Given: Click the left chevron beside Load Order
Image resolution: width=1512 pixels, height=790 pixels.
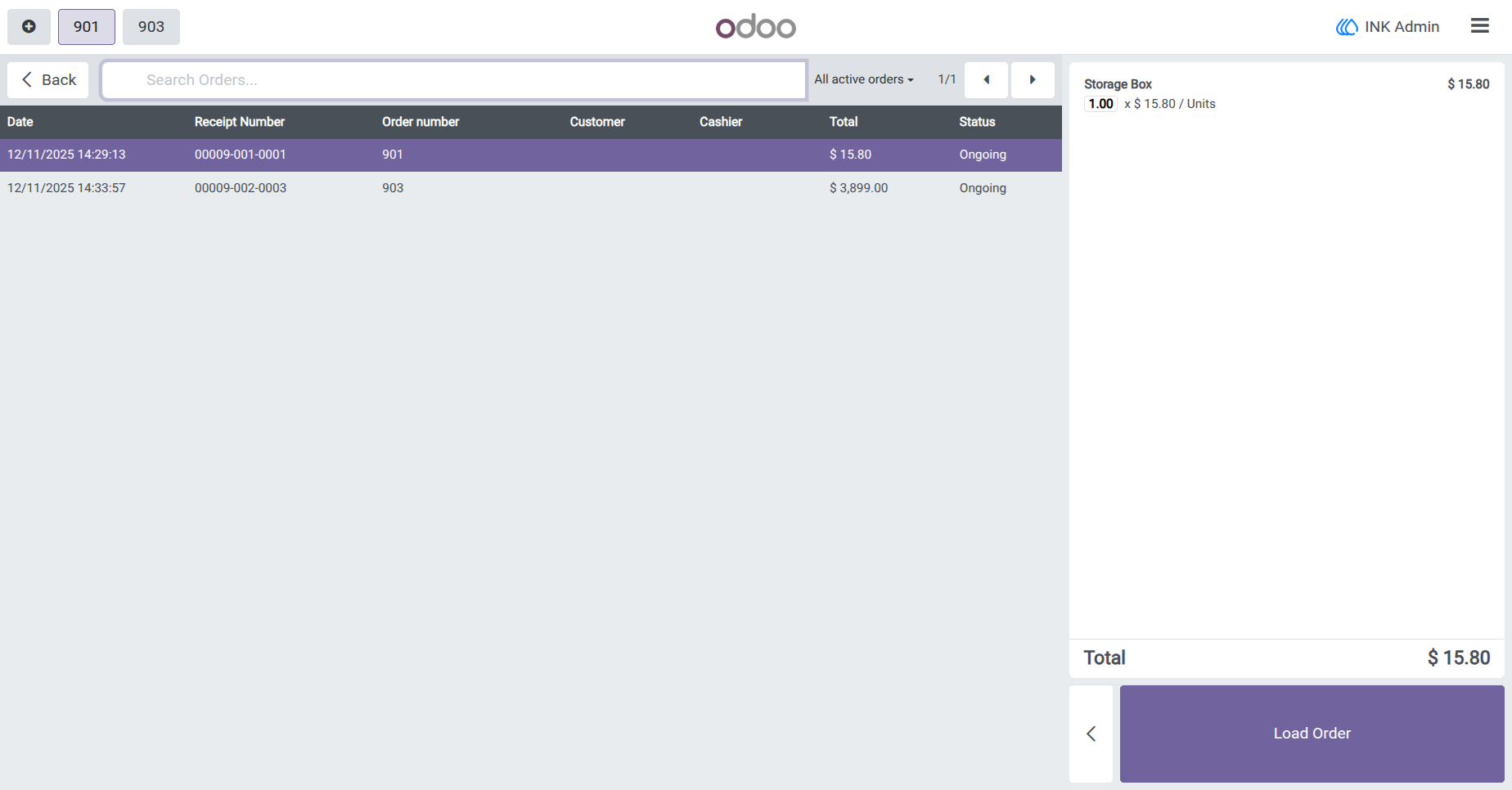Looking at the screenshot, I should (x=1091, y=734).
